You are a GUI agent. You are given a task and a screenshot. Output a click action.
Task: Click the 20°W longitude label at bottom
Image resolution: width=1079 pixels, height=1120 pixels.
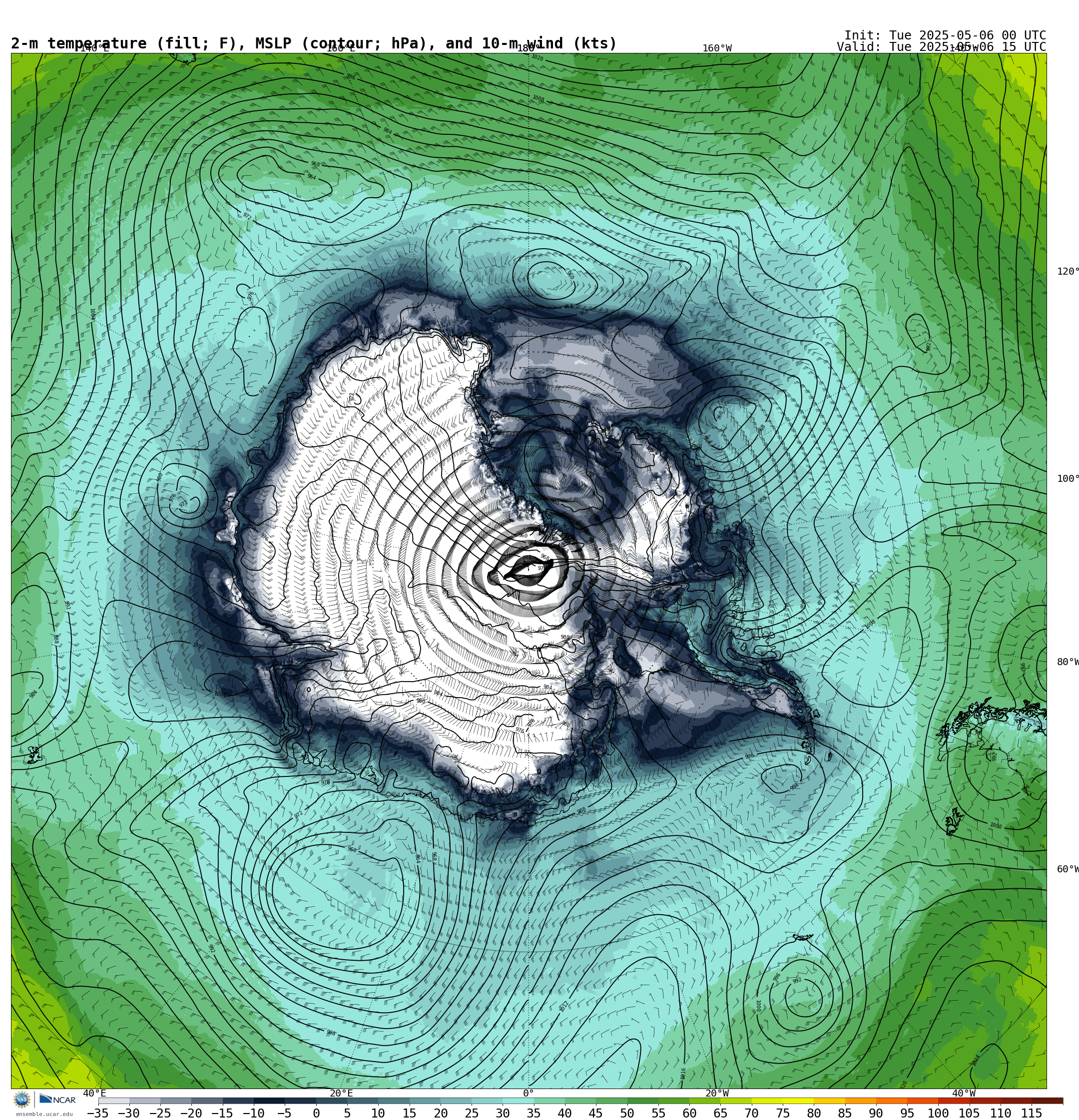[717, 1094]
